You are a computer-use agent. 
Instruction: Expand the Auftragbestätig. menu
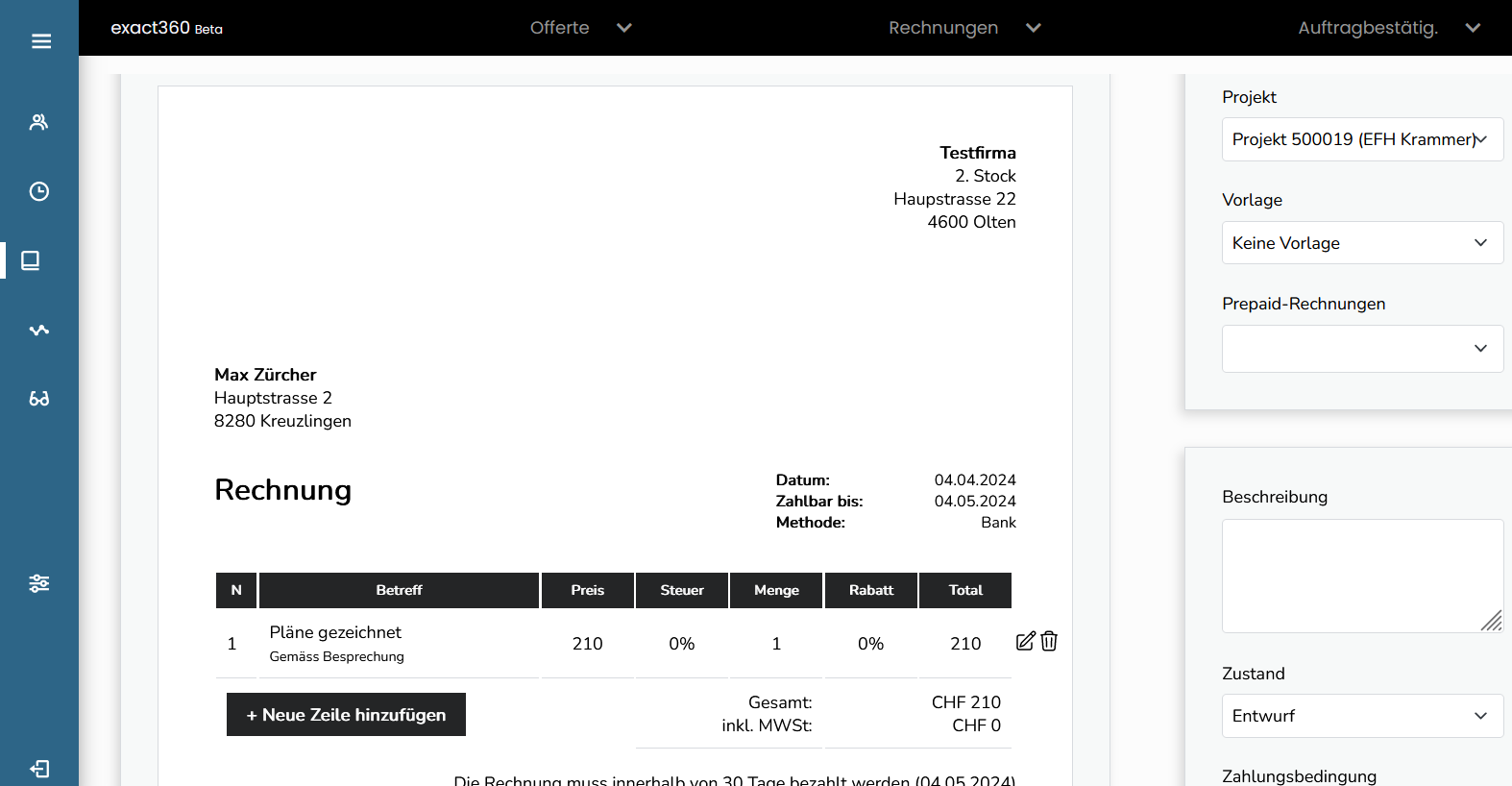[x=1388, y=28]
